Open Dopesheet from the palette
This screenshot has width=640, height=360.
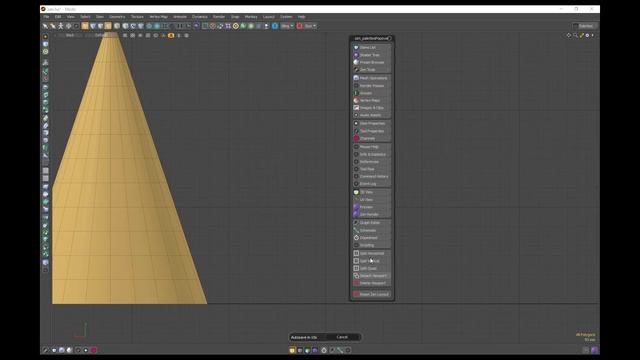(x=371, y=238)
